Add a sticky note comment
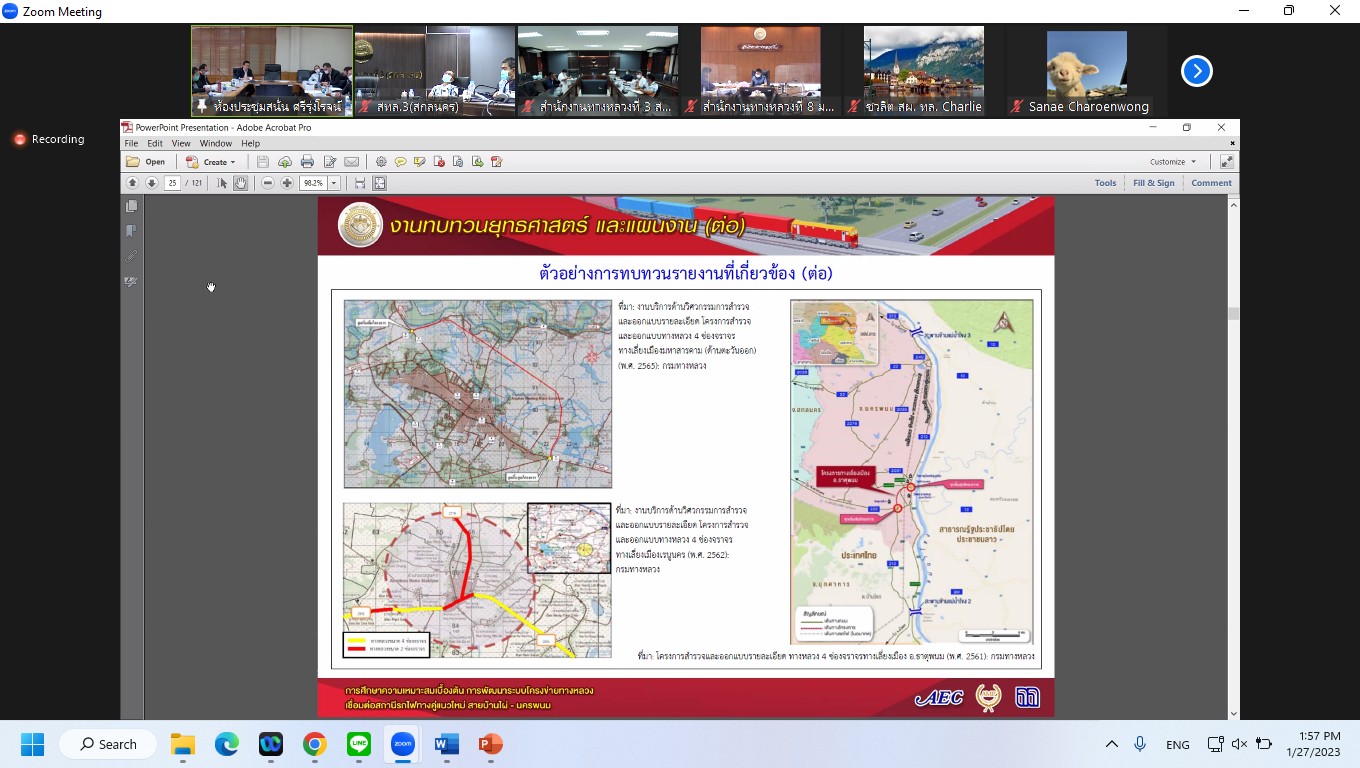This screenshot has width=1360, height=768. 400,162
